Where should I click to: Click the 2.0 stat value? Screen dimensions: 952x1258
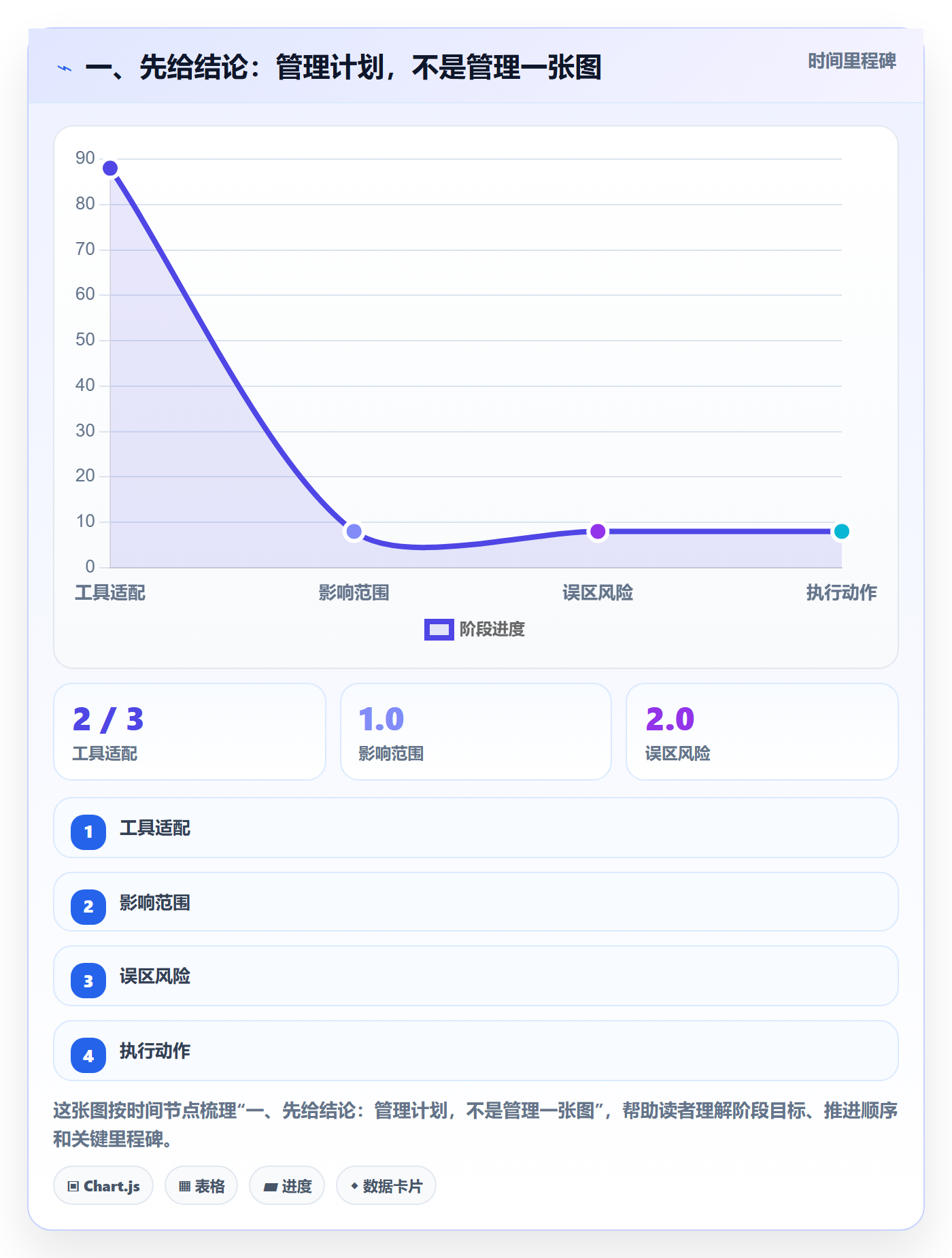coord(670,719)
